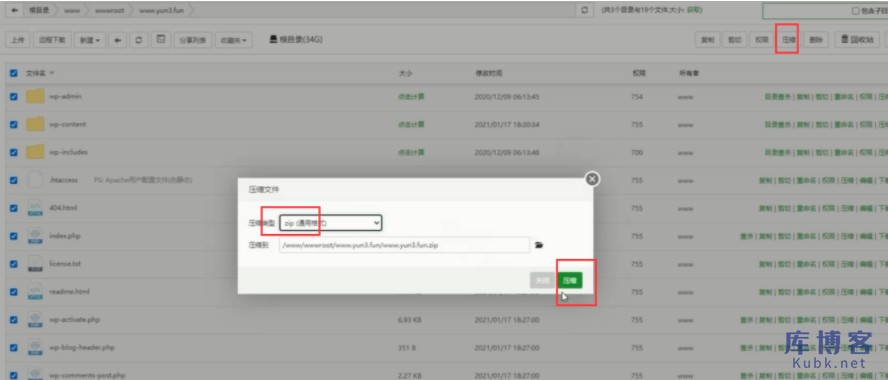
Task: Select the www breadcrumb segment
Action: coord(72,10)
